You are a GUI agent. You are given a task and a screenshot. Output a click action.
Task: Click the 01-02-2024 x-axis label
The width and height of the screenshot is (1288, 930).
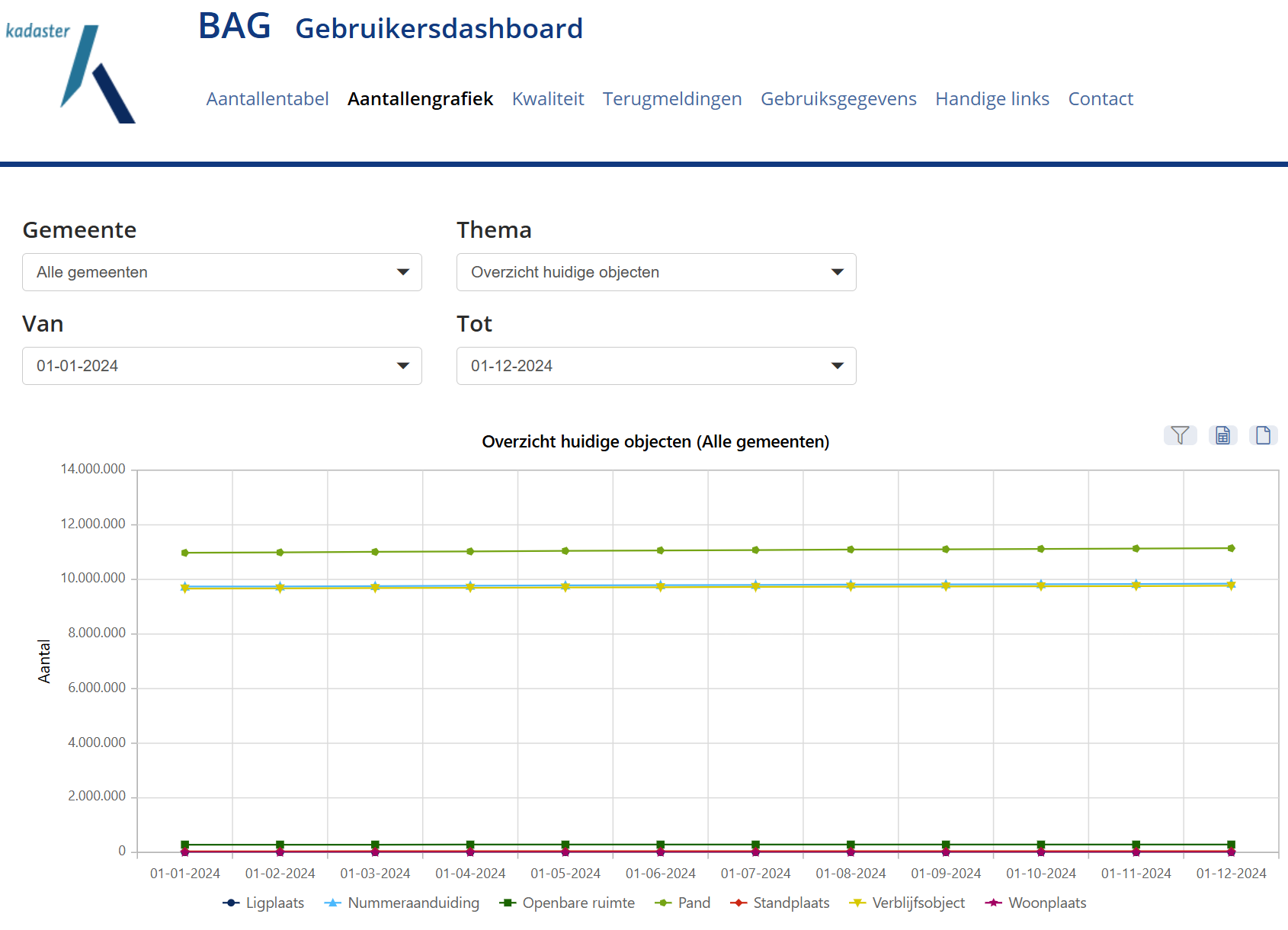(280, 874)
